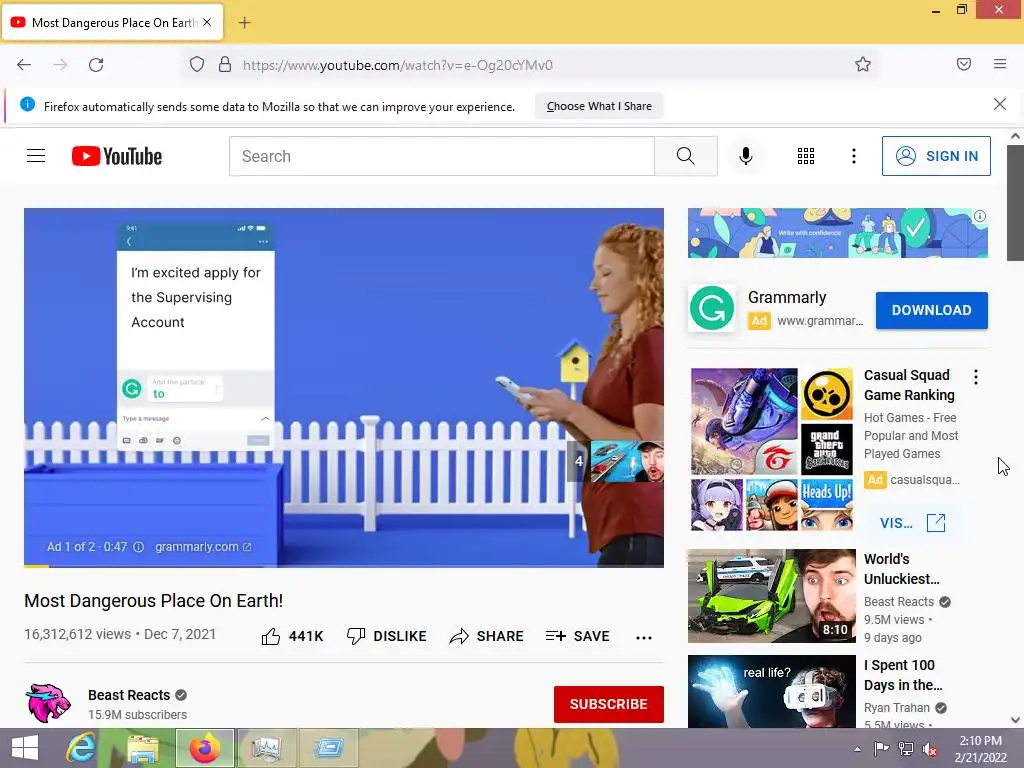The width and height of the screenshot is (1024, 768).
Task: Dismiss the Firefox data notification
Action: [x=1000, y=104]
